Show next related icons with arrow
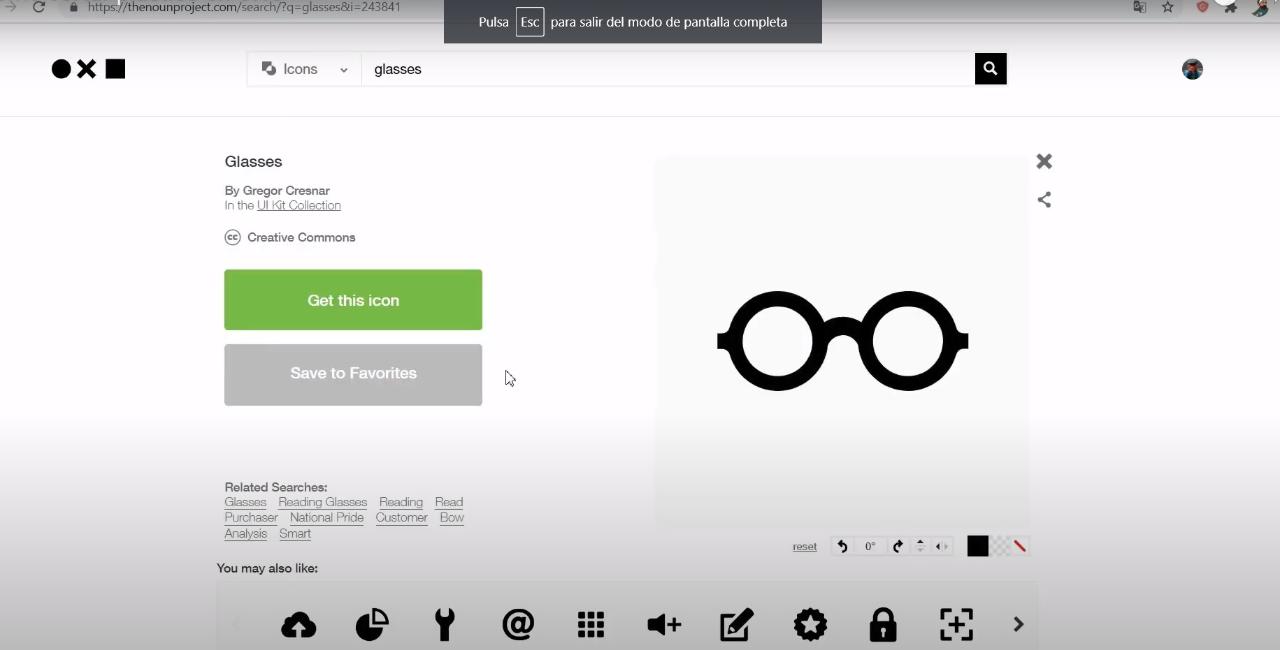1280x650 pixels. [x=1018, y=624]
